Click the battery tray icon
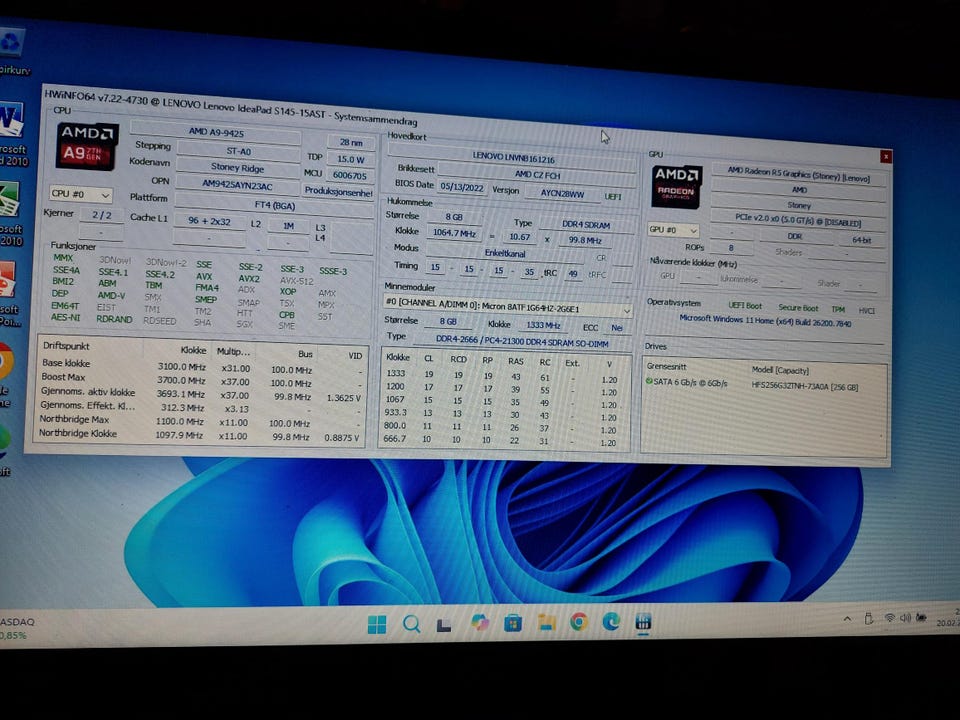Viewport: 960px width, 720px height. pyautogui.click(x=921, y=618)
